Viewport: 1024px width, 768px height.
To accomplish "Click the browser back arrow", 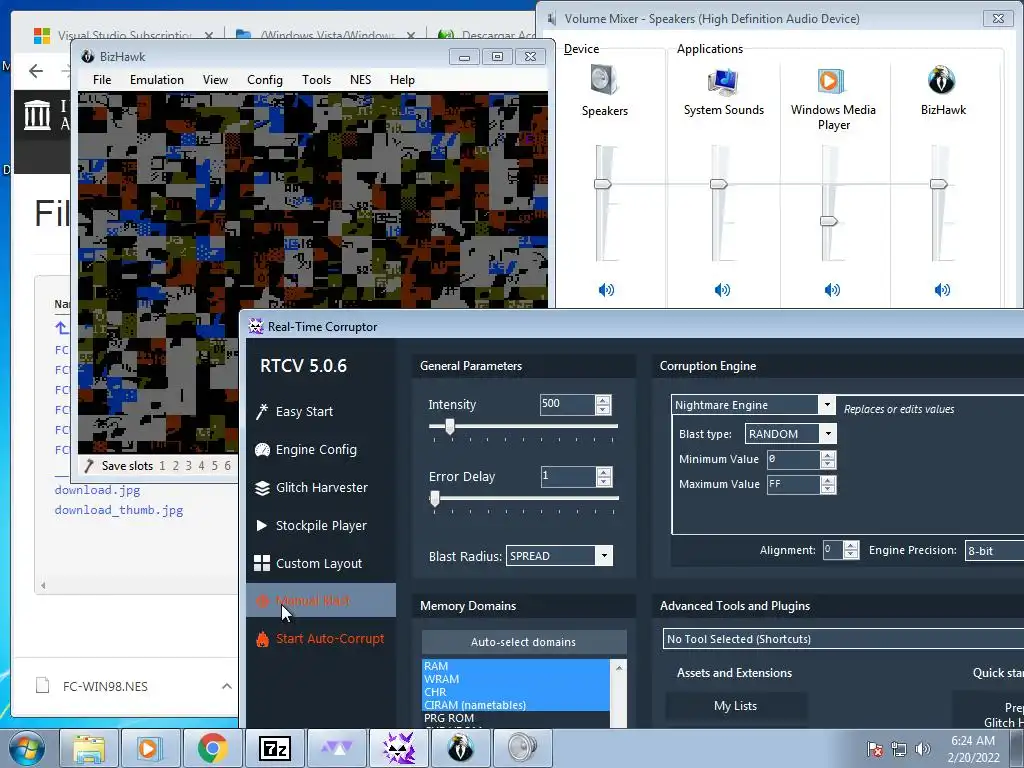I will (x=36, y=71).
